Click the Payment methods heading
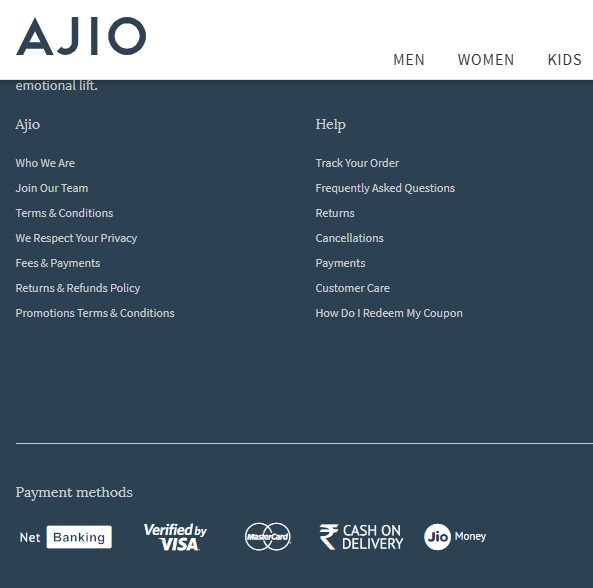 [x=74, y=492]
